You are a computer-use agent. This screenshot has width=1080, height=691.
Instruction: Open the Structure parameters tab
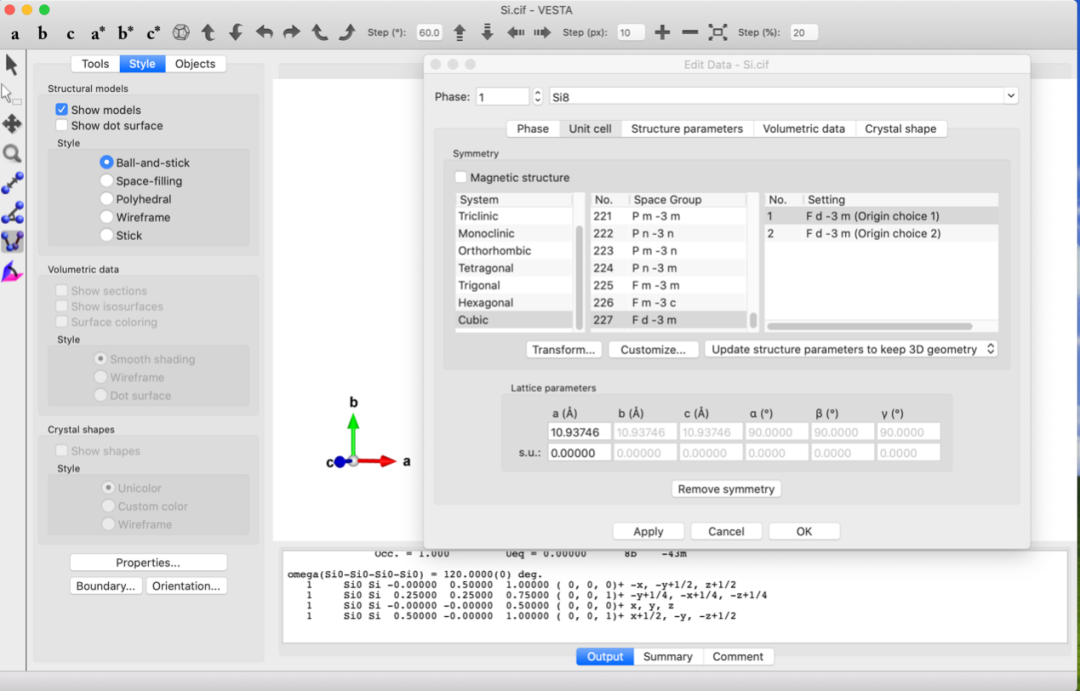click(x=687, y=129)
